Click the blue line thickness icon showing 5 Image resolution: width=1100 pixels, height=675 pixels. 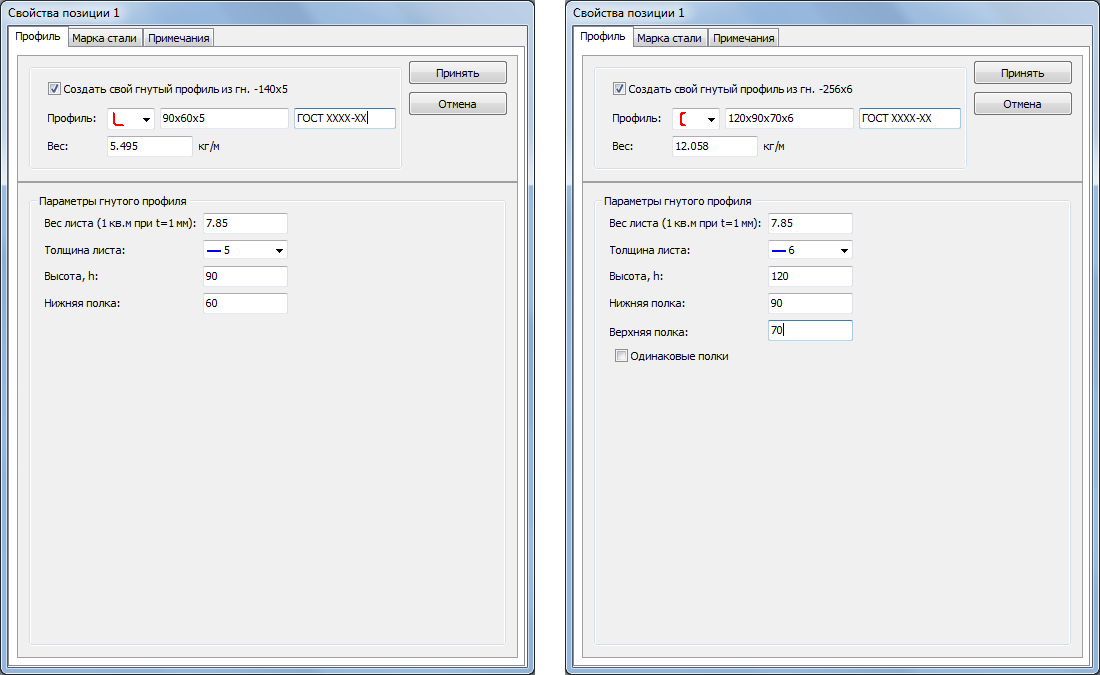click(214, 250)
